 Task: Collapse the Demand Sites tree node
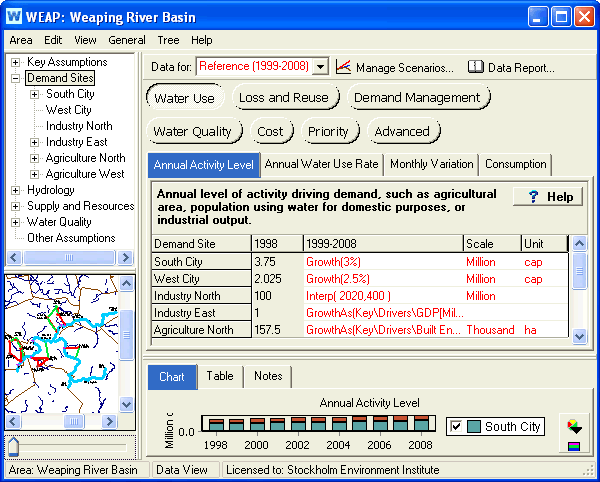click(x=15, y=78)
